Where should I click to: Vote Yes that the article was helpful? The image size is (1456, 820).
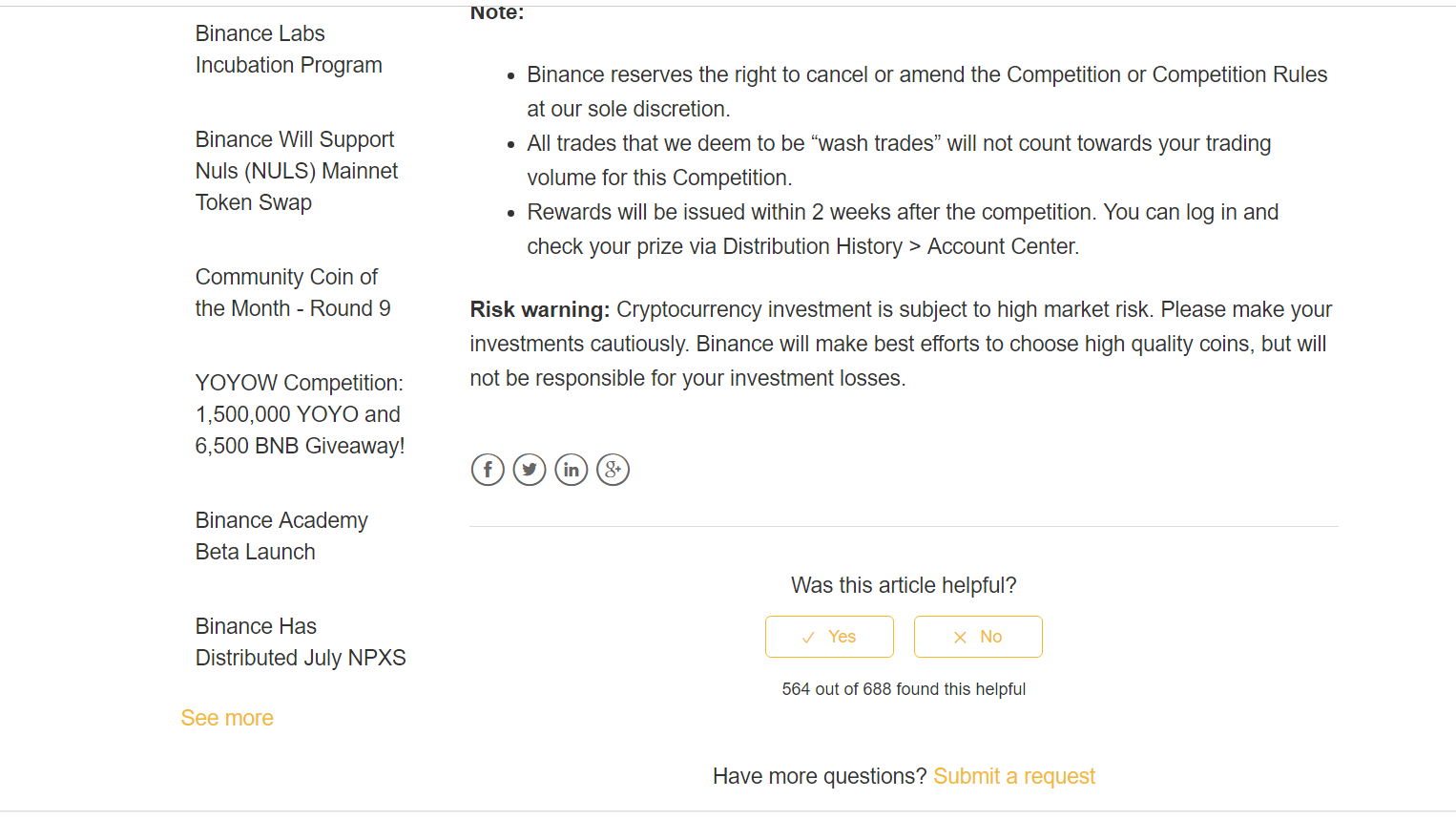(829, 636)
